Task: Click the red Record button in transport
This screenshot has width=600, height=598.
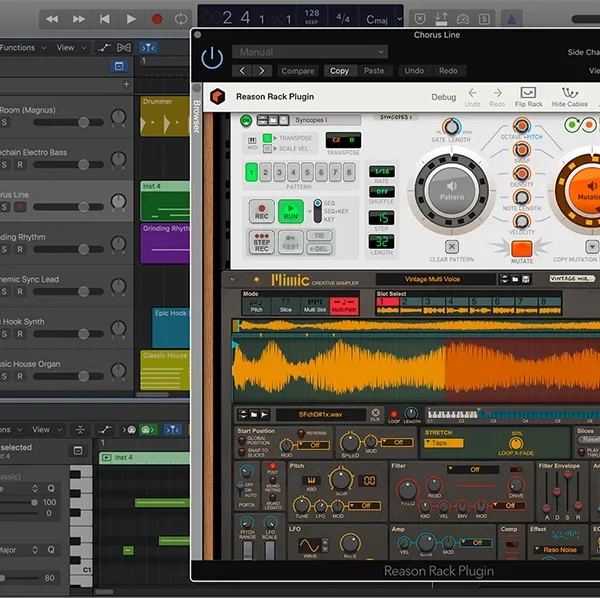Action: click(x=157, y=19)
